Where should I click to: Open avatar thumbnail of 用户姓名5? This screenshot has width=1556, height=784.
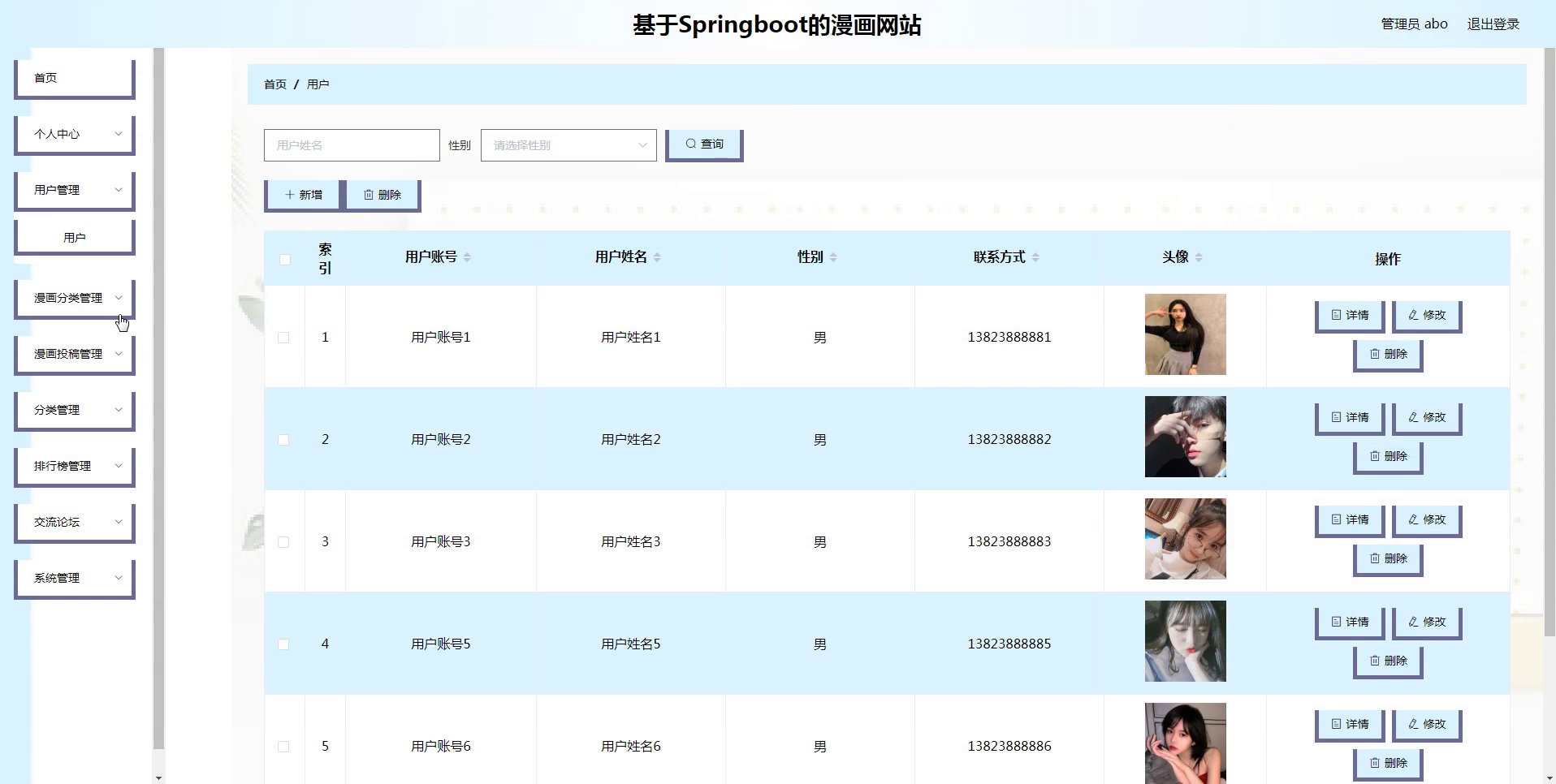point(1185,641)
